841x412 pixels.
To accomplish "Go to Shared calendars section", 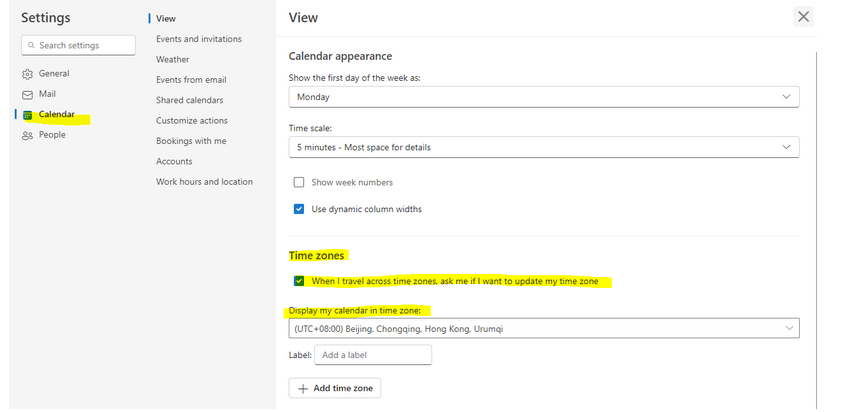I will click(x=190, y=100).
